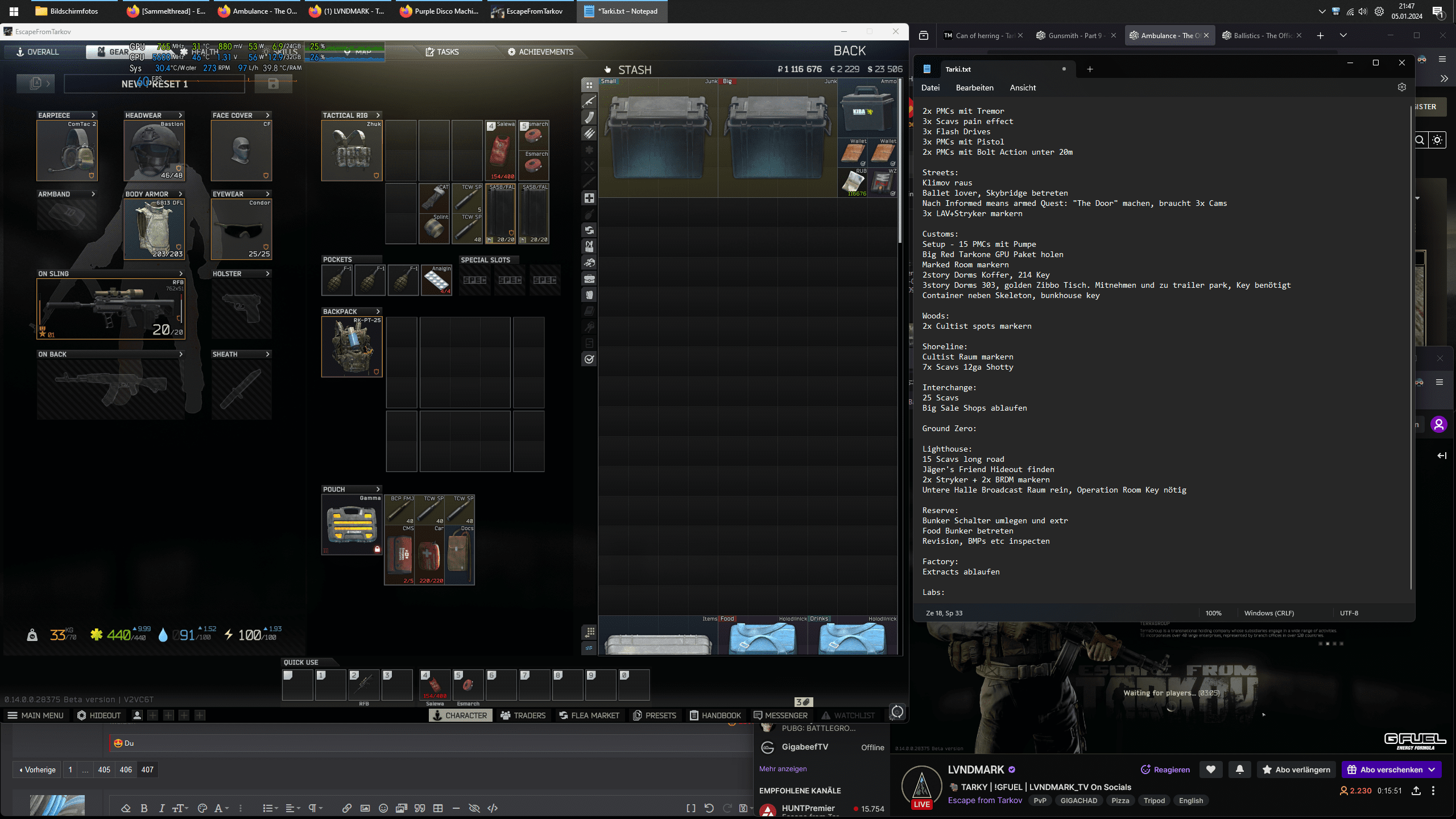Click the Windows taskbar volume icon
The height and width of the screenshot is (819, 1456).
(1363, 11)
